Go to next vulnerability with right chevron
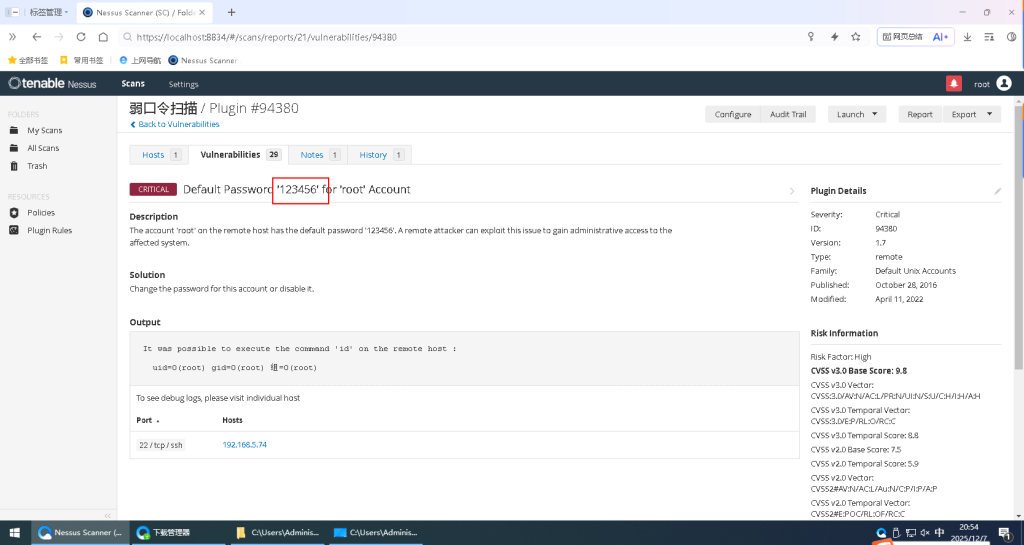 [x=792, y=191]
